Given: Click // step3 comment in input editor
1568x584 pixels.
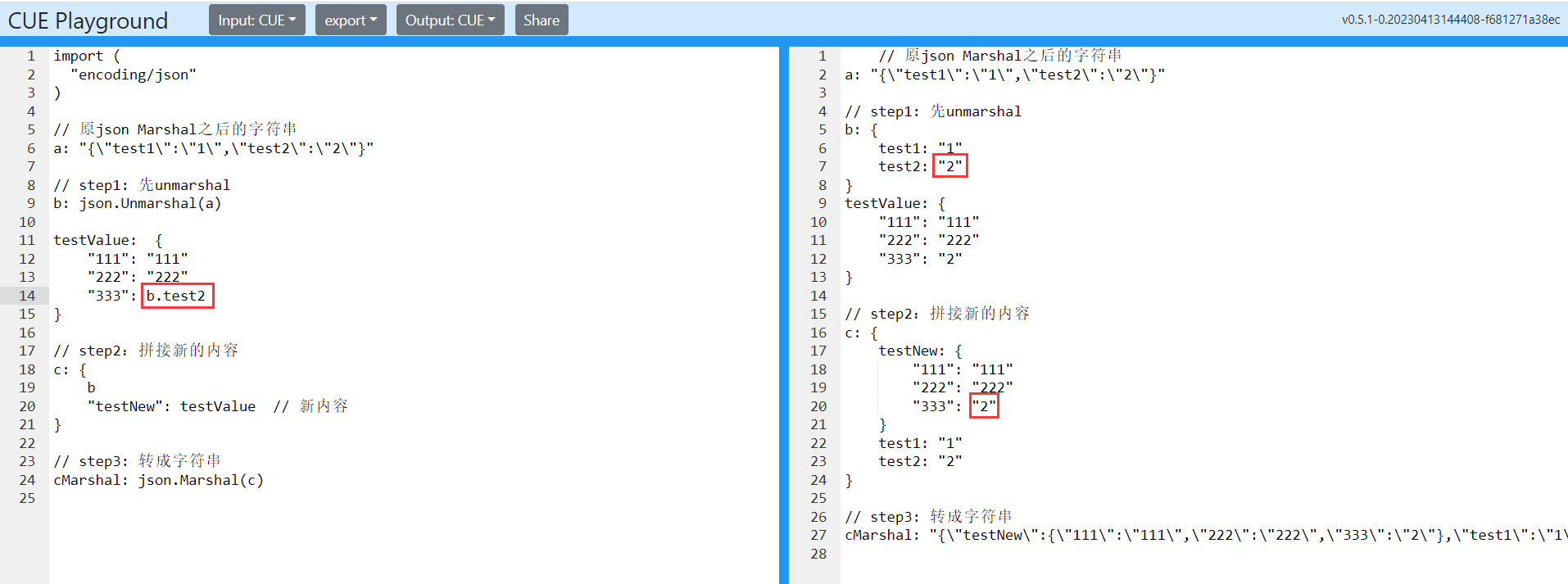Looking at the screenshot, I should click(138, 461).
